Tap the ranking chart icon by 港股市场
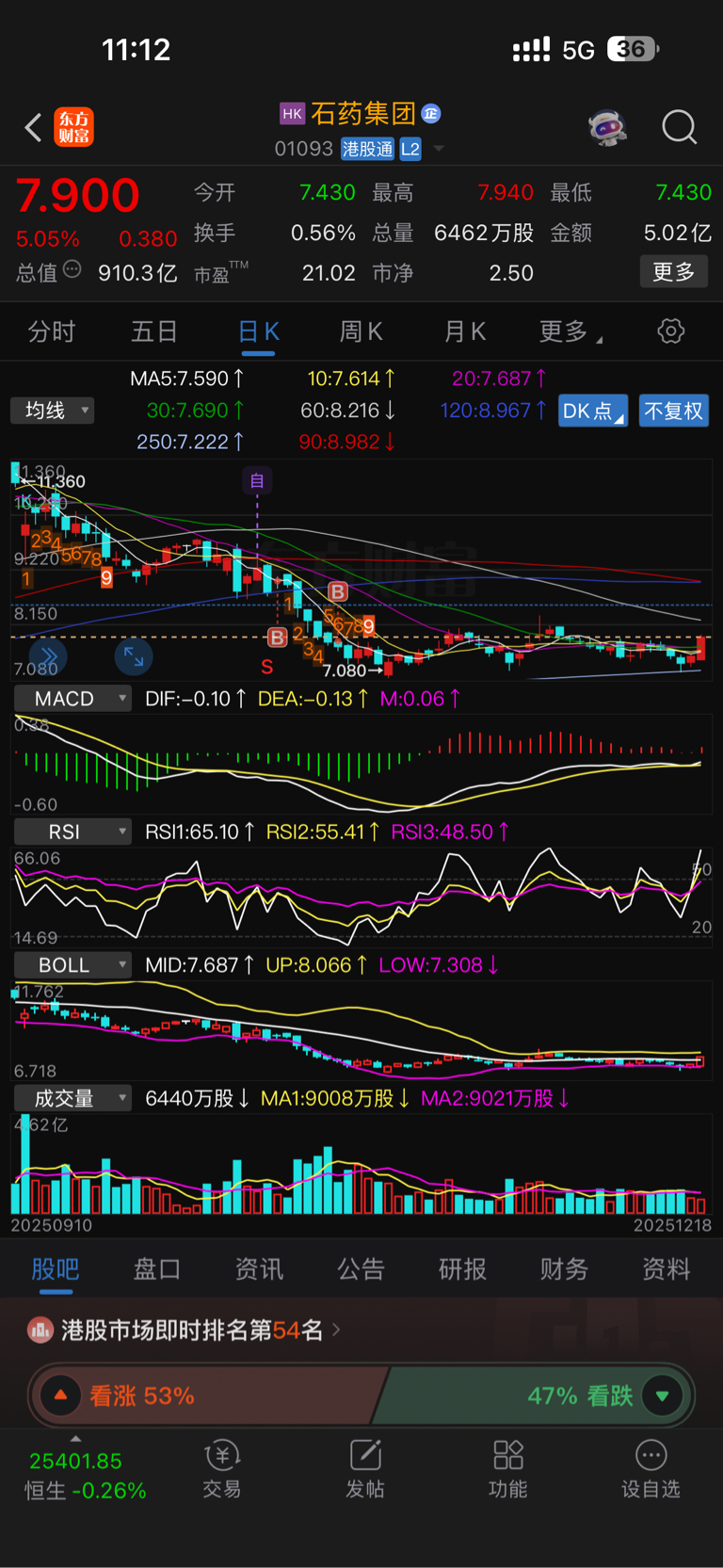The height and width of the screenshot is (1568, 723). pyautogui.click(x=40, y=1330)
